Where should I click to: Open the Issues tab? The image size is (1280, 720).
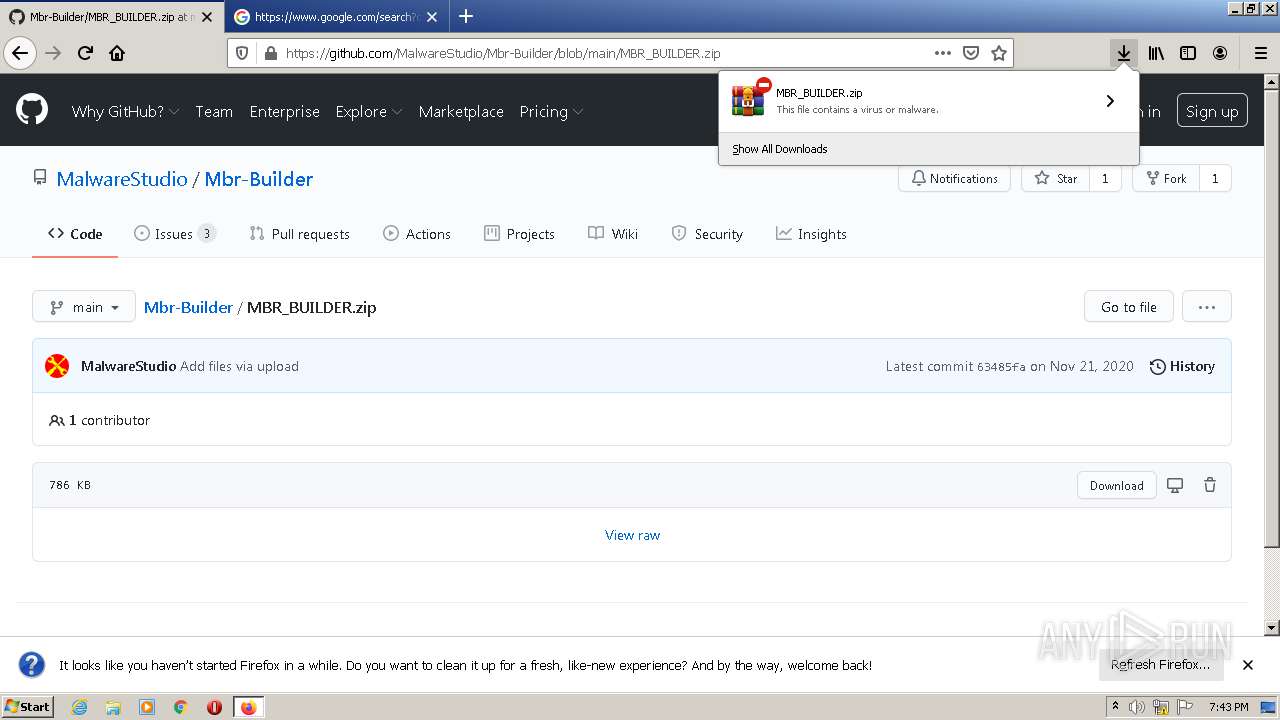(x=175, y=234)
